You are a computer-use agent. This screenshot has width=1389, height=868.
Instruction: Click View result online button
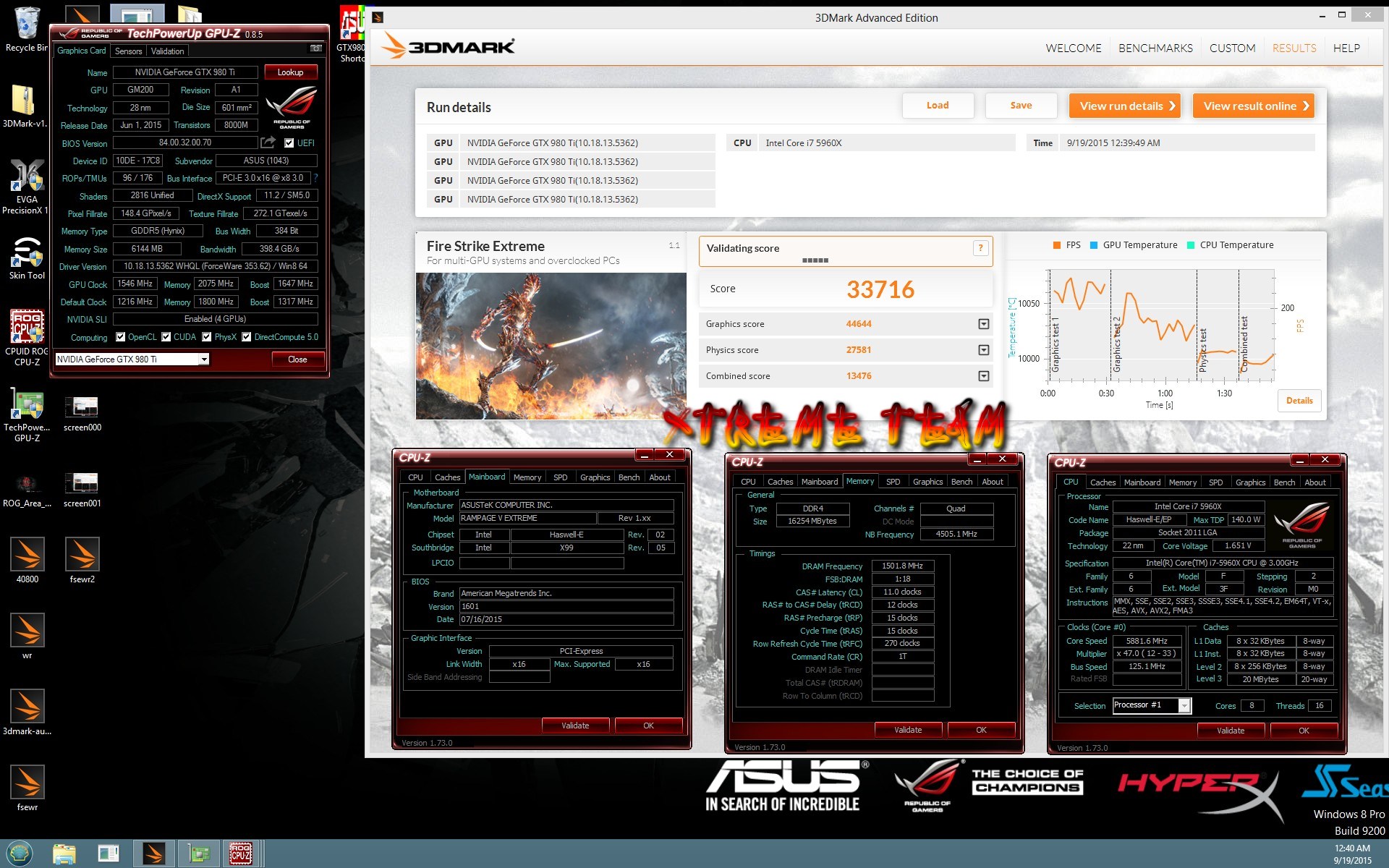(1253, 106)
